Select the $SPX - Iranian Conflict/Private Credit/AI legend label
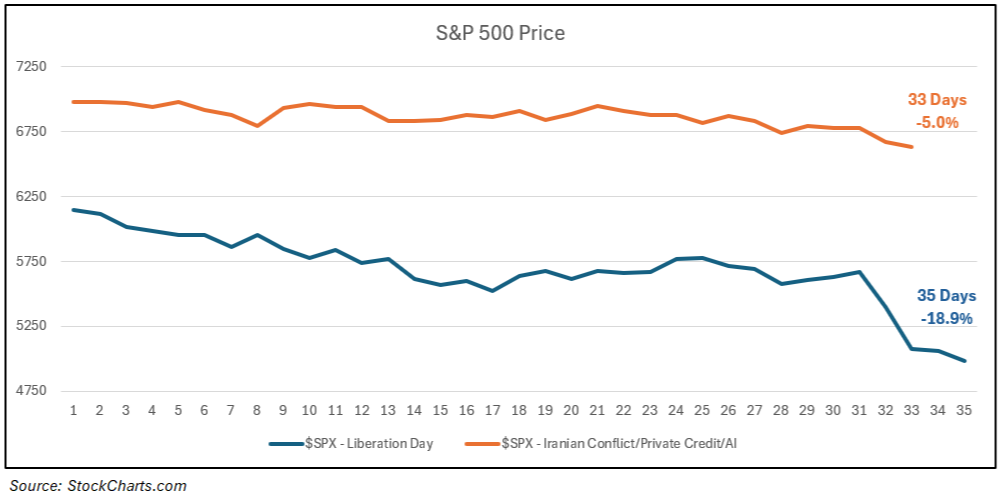The height and width of the screenshot is (498, 1003). 612,443
